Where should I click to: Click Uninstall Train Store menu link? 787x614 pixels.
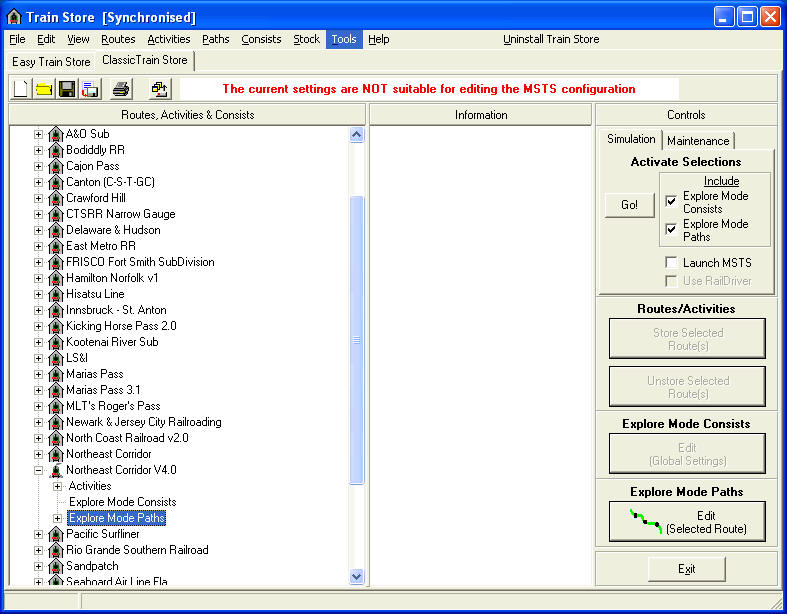pyautogui.click(x=551, y=39)
